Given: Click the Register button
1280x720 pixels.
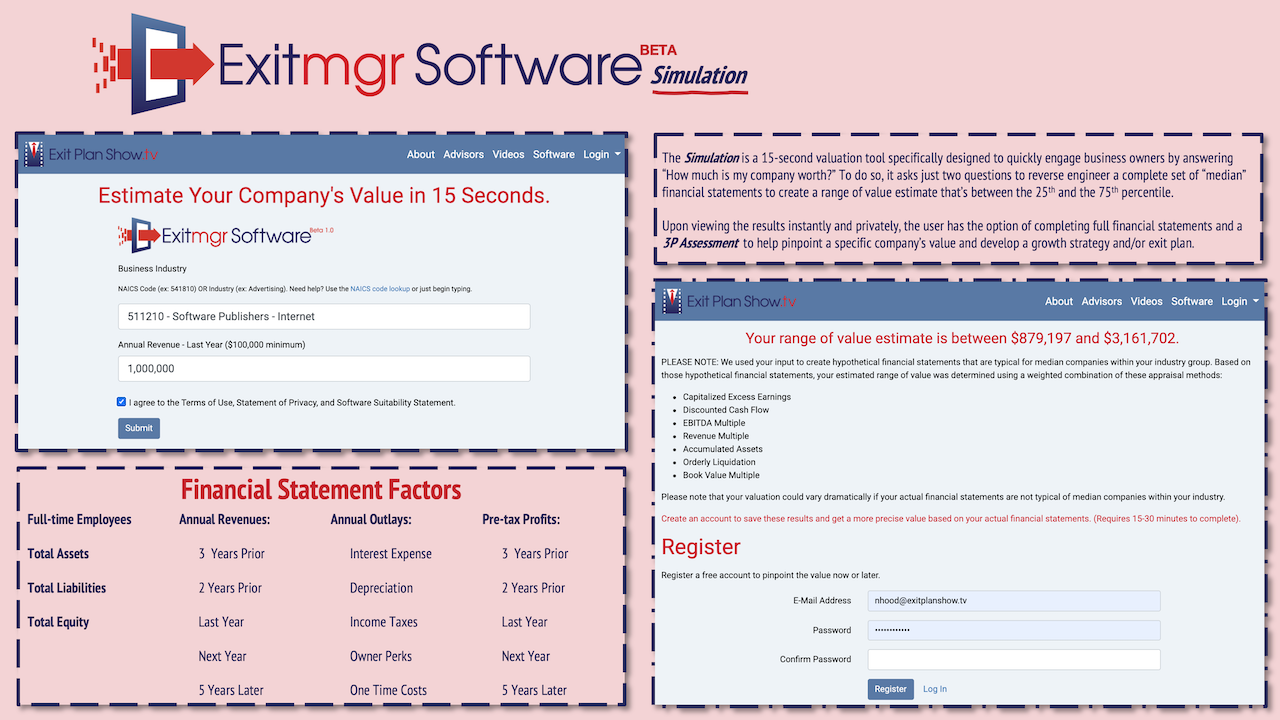Looking at the screenshot, I should point(890,689).
